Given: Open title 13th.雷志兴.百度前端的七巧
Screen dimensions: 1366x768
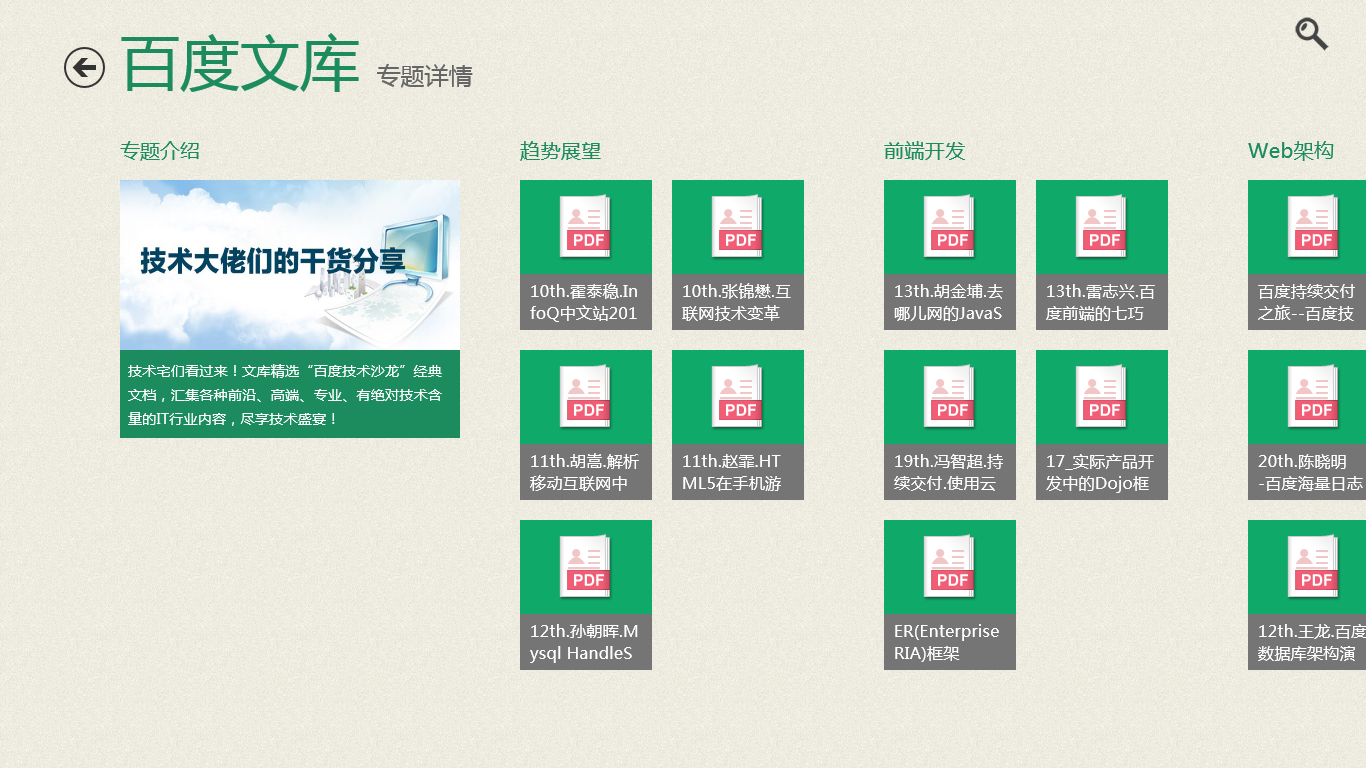Looking at the screenshot, I should click(x=1102, y=302).
